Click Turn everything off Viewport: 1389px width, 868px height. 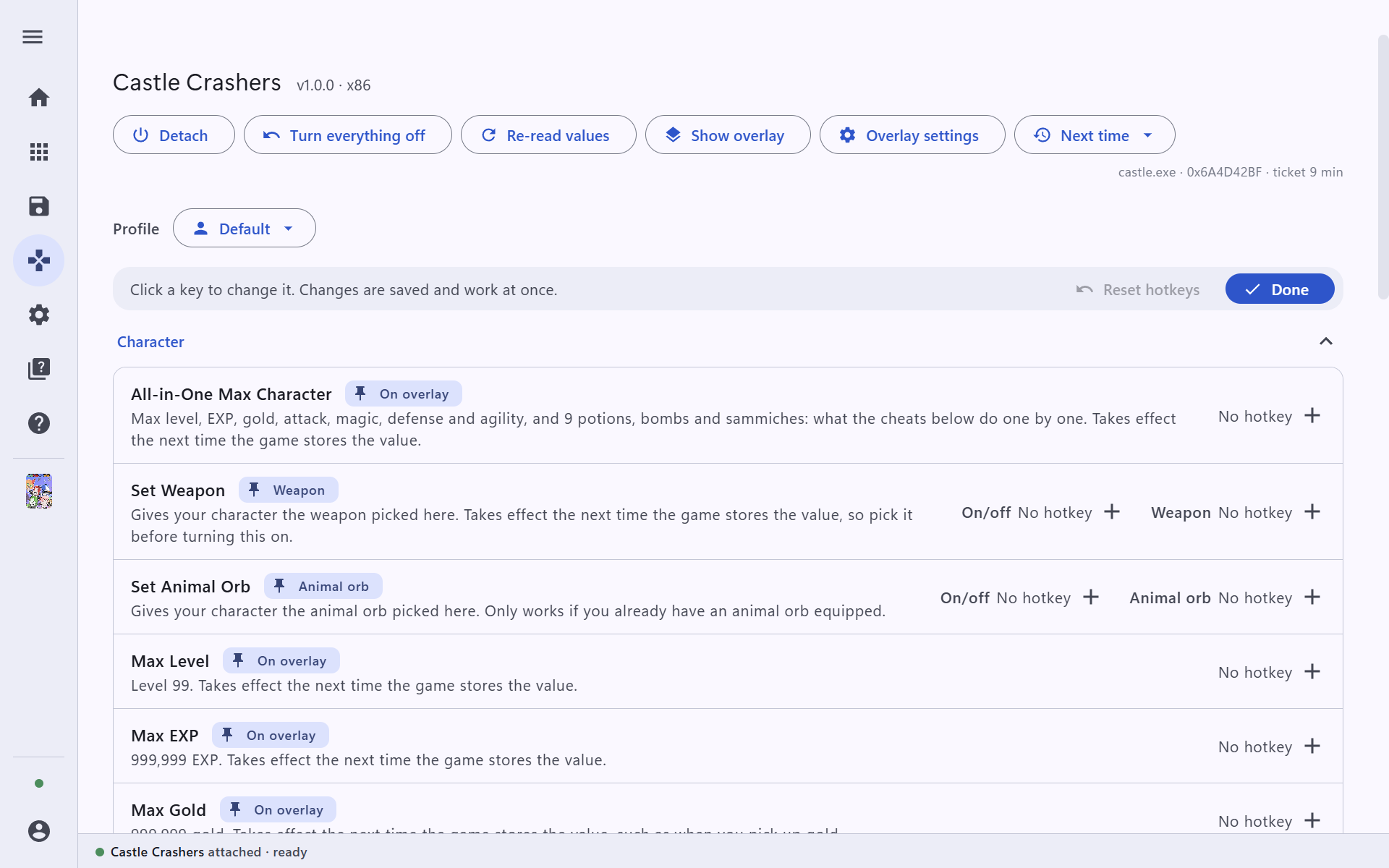pos(348,135)
